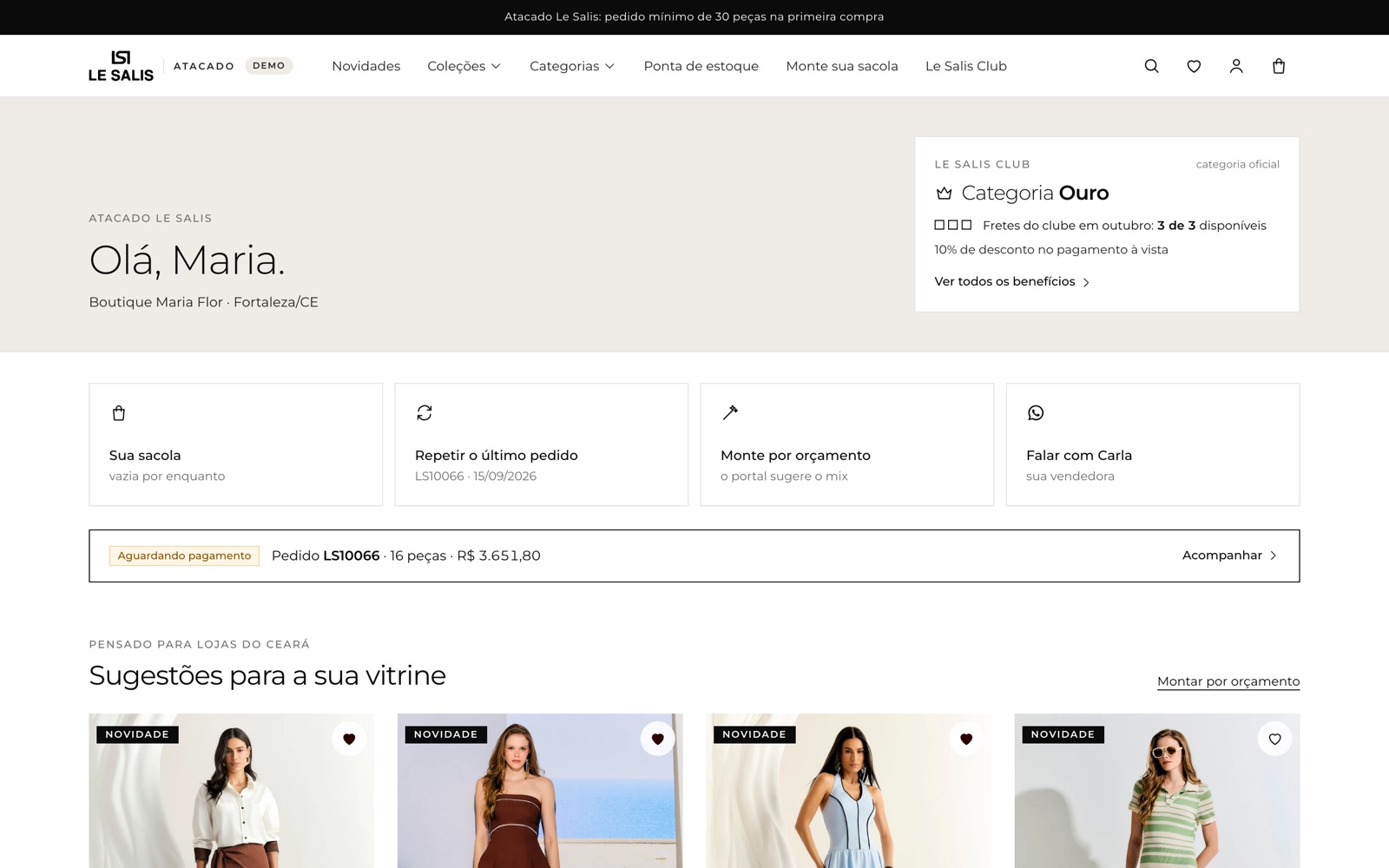Open the Novidades menu item
1389x868 pixels.
pyautogui.click(x=365, y=66)
